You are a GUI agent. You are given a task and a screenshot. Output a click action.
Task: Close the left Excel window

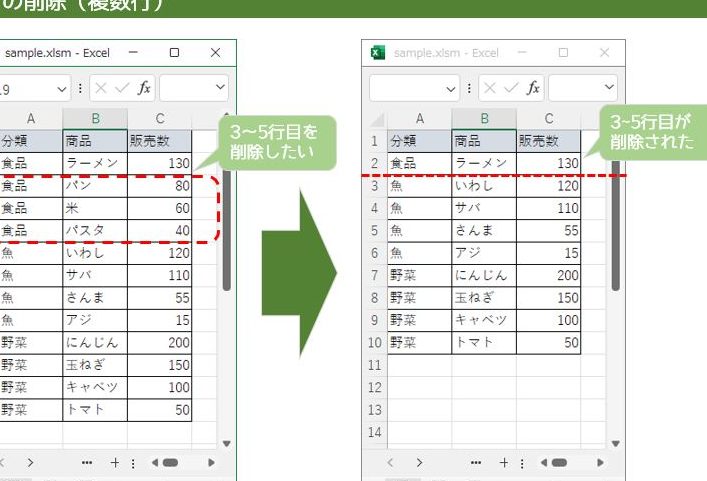pyautogui.click(x=216, y=53)
